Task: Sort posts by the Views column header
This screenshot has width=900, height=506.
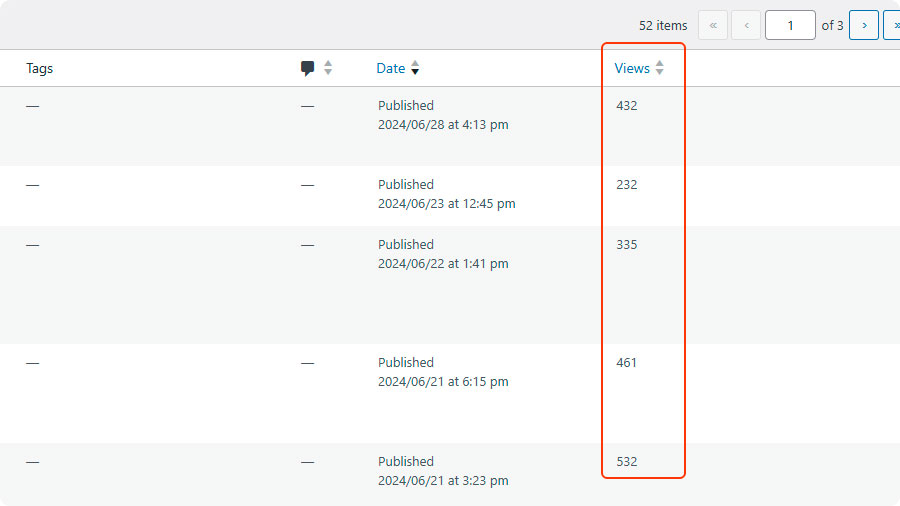Action: [632, 68]
